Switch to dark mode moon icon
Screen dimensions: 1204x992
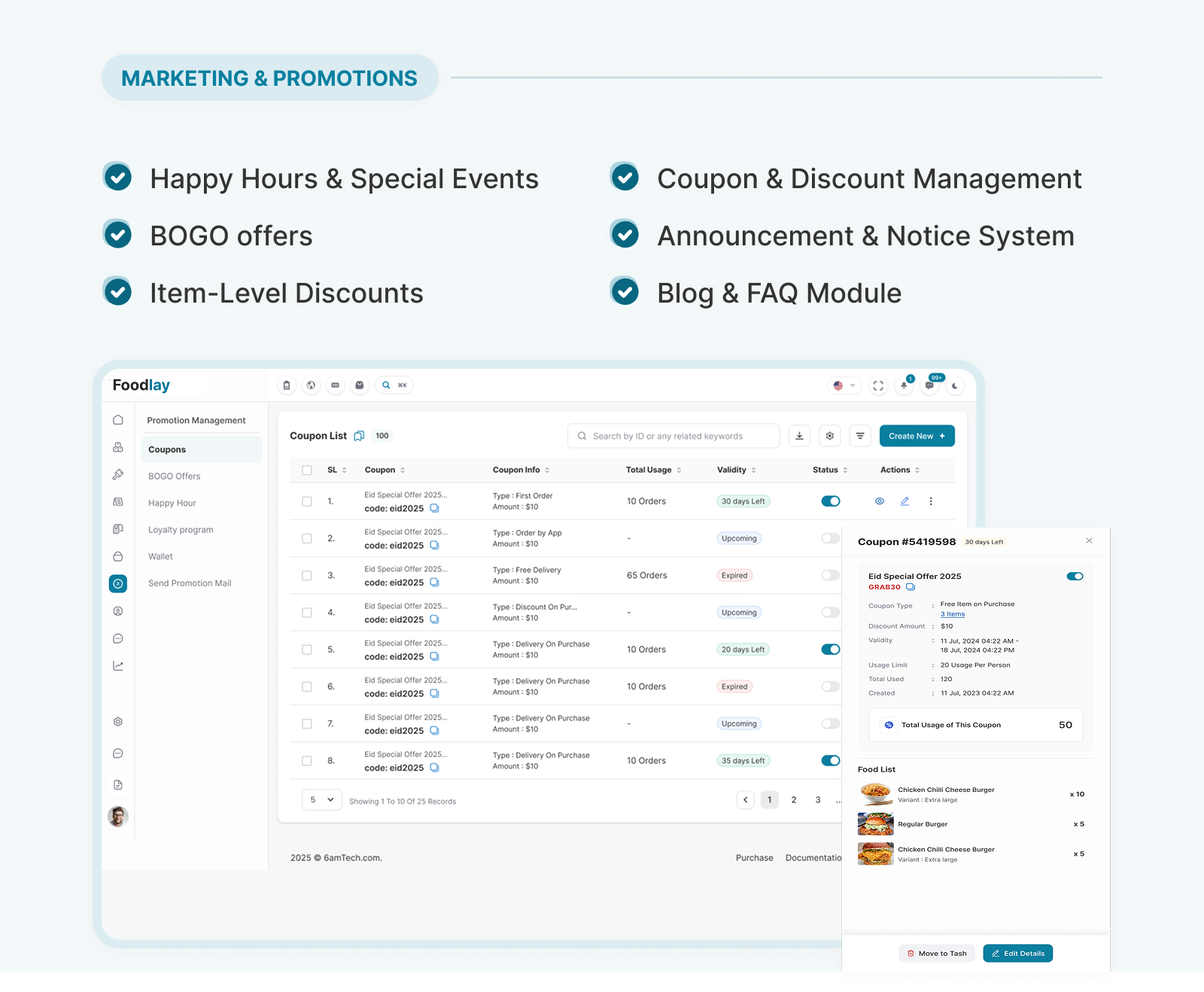[955, 385]
